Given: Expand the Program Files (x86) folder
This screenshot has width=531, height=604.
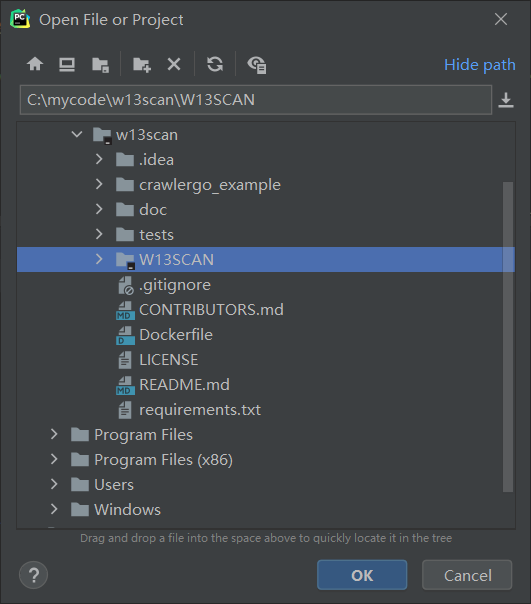Looking at the screenshot, I should (54, 459).
